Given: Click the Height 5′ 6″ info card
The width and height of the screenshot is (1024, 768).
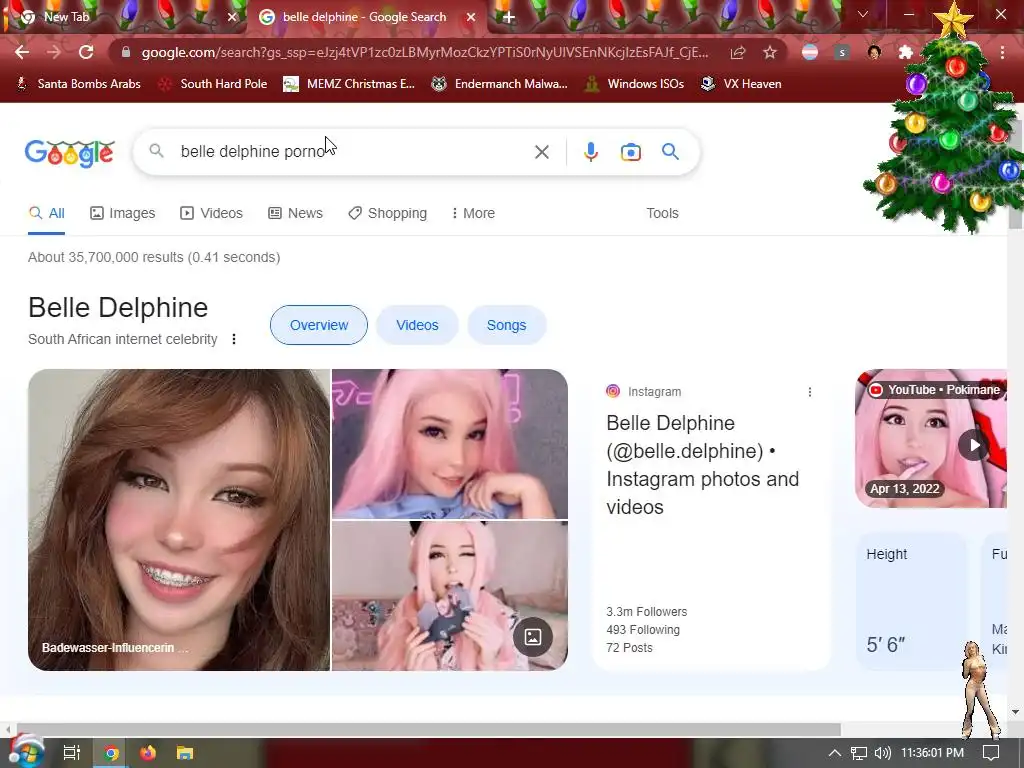Looking at the screenshot, I should [x=911, y=601].
